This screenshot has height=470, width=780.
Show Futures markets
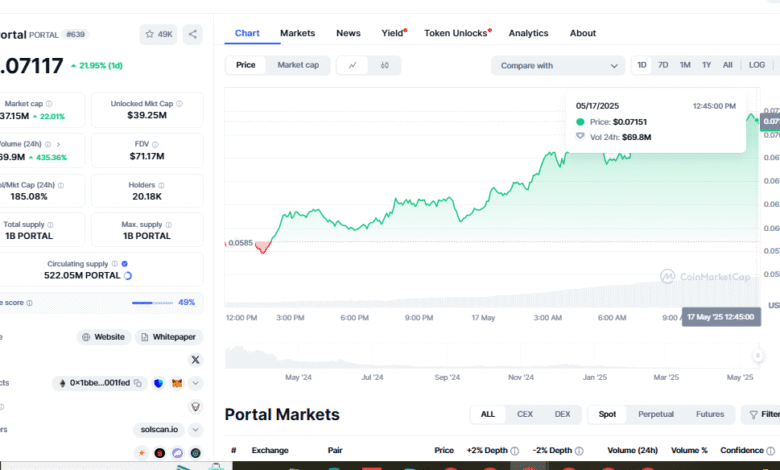(x=710, y=414)
